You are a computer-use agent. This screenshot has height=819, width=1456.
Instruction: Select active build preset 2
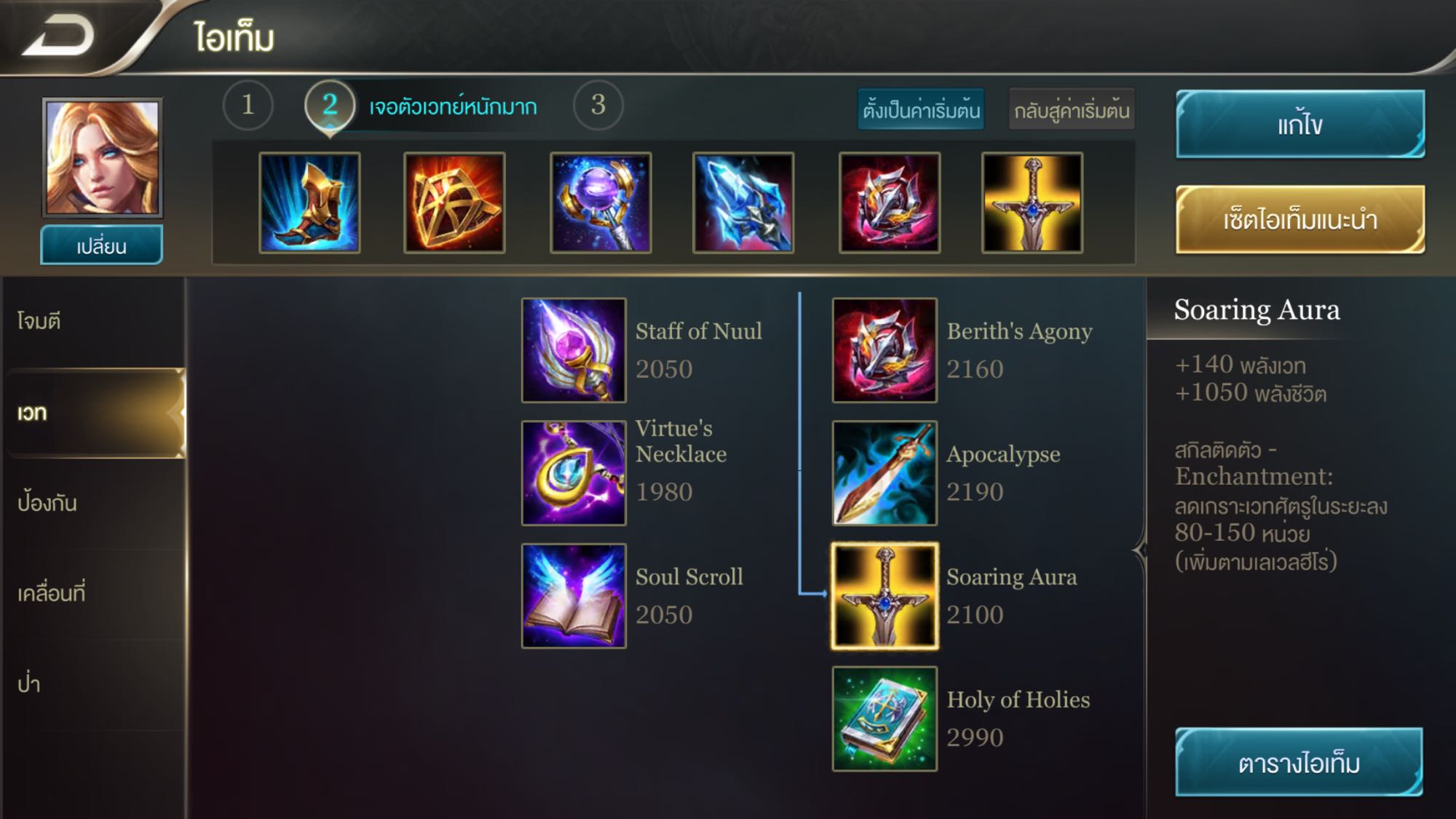click(330, 106)
